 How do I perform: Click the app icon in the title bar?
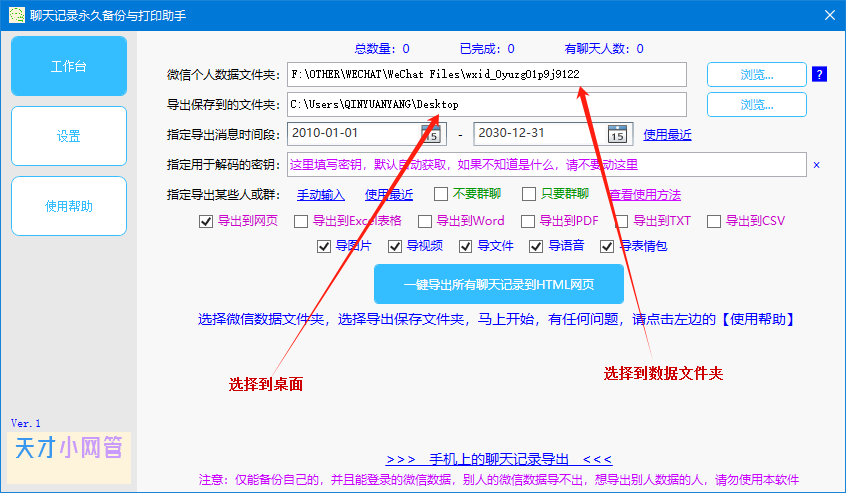tap(16, 16)
